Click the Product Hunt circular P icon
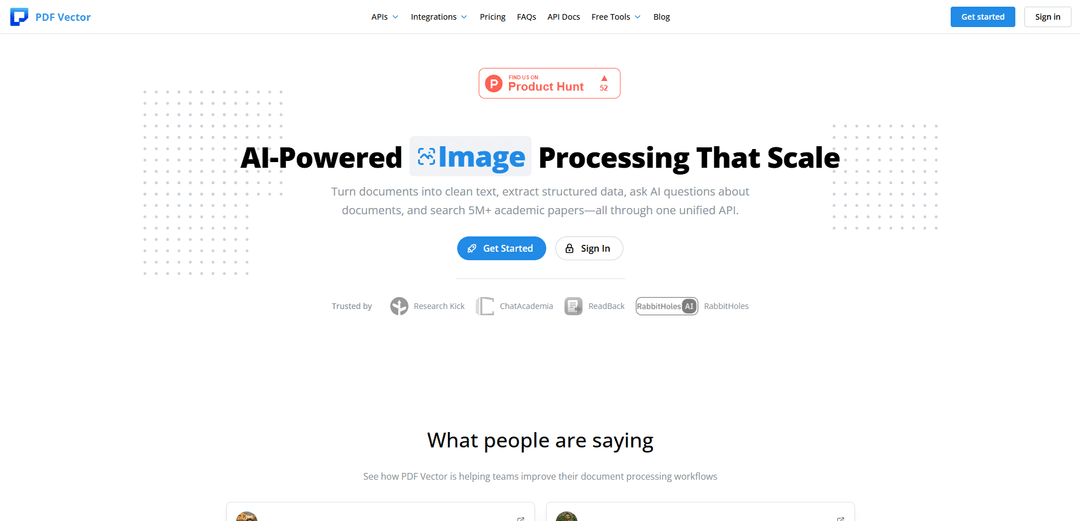1080x521 pixels. [x=494, y=83]
